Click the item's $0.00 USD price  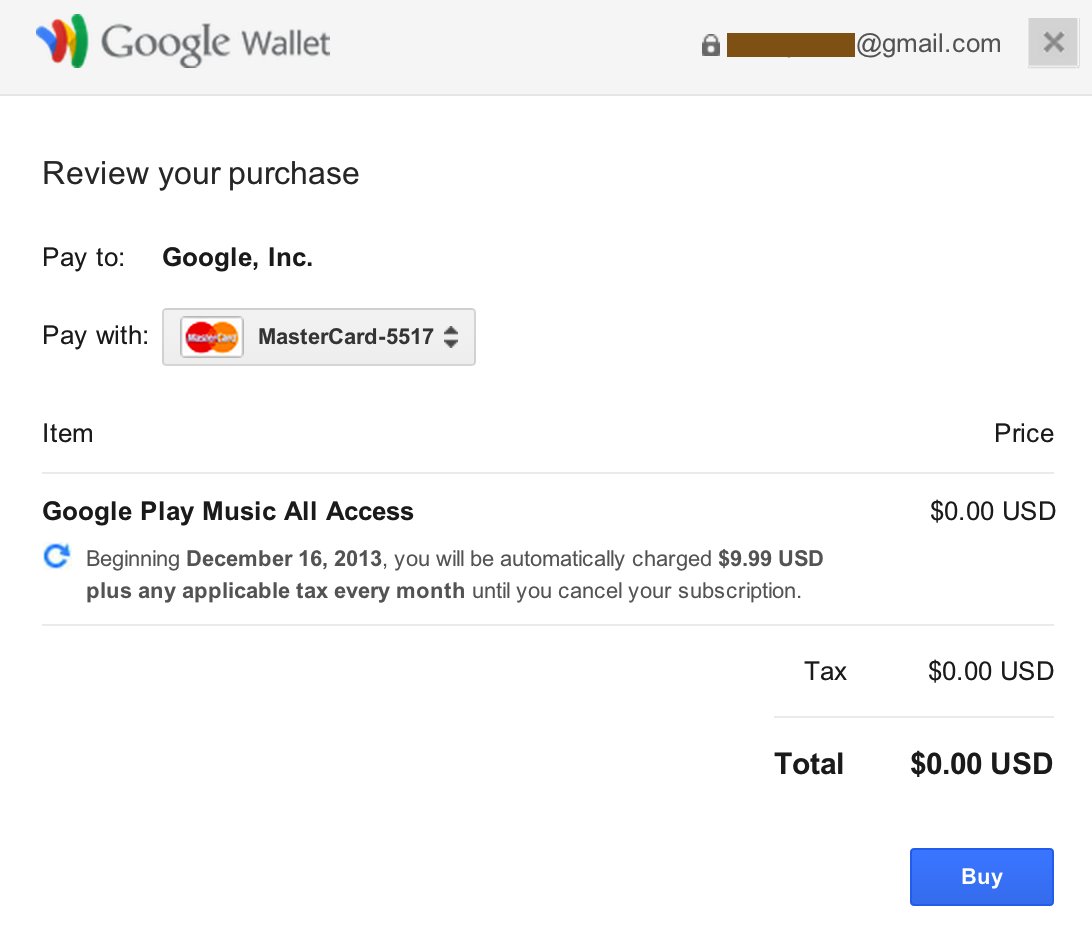[992, 512]
